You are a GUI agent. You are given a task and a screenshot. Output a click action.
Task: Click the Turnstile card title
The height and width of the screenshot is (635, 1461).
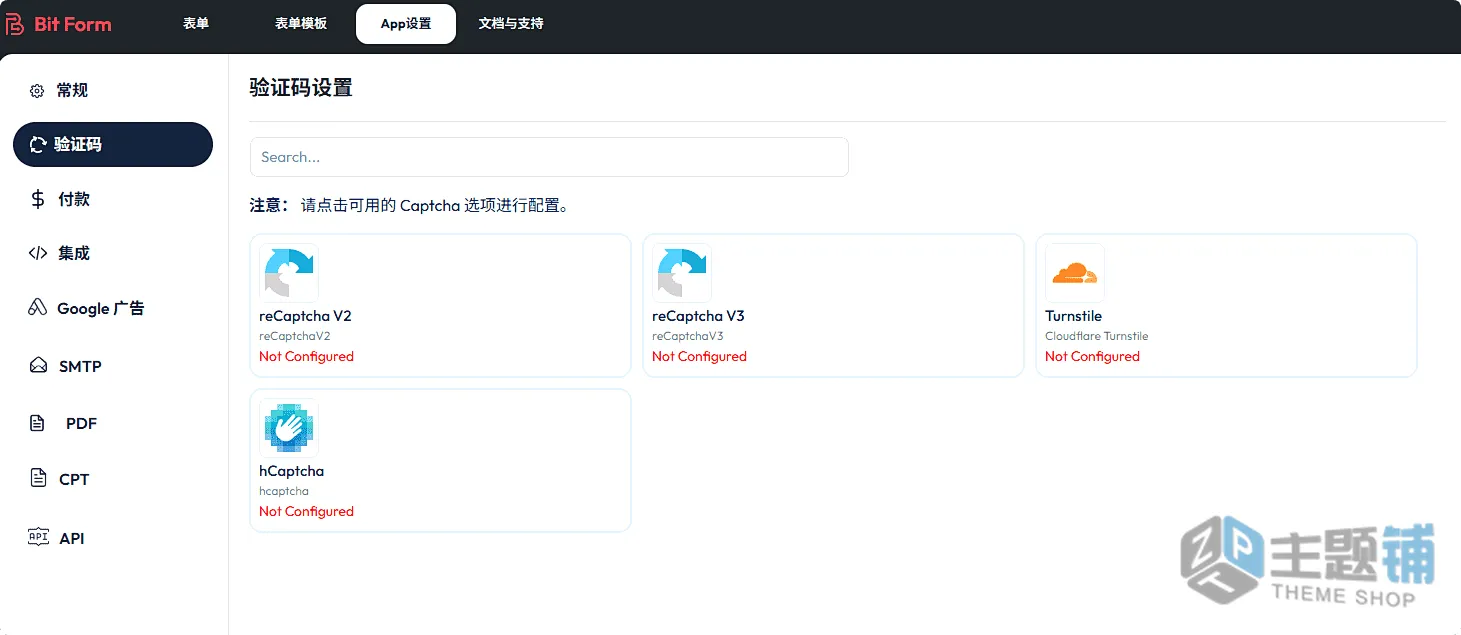1073,316
